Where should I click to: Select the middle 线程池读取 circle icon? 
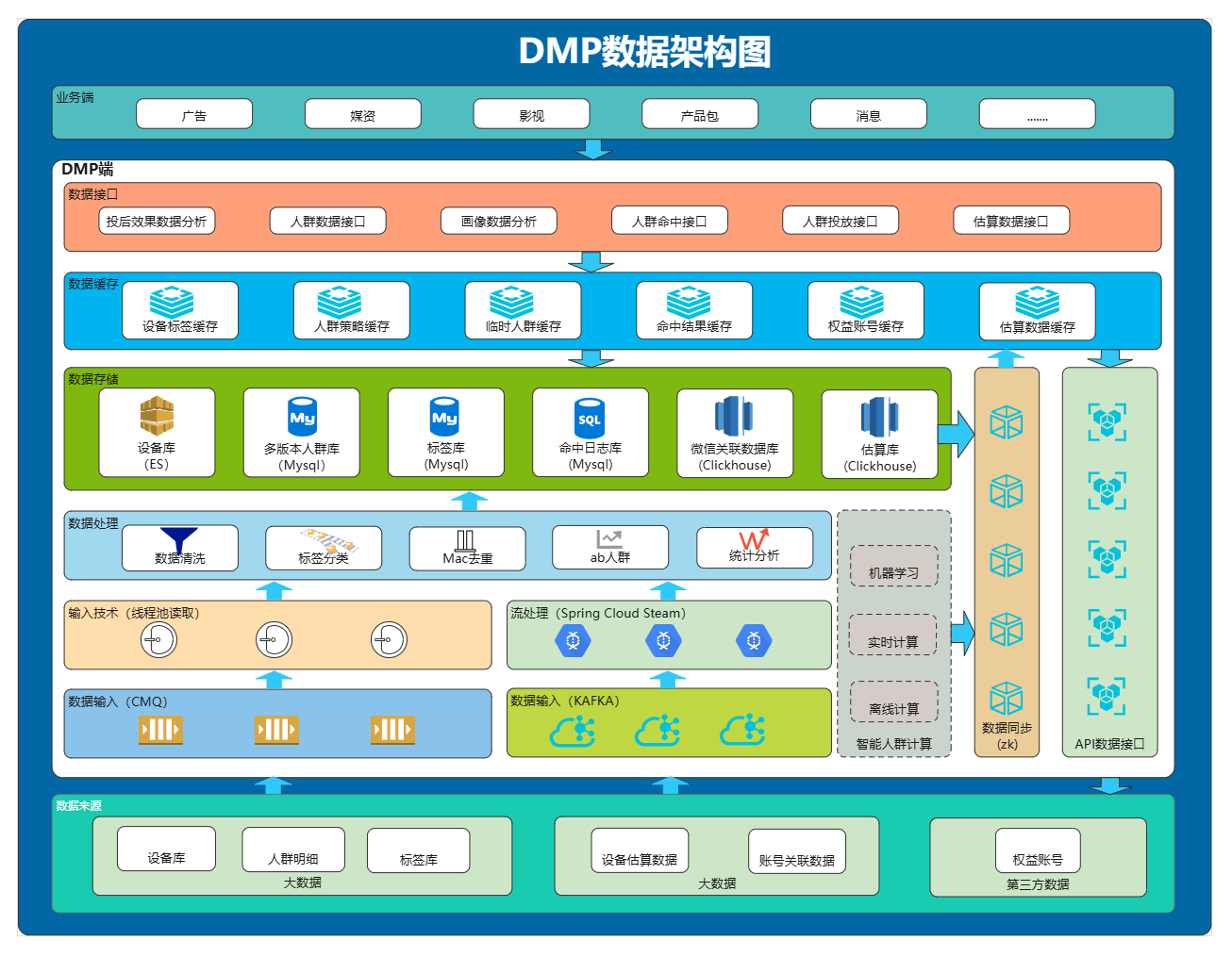274,640
